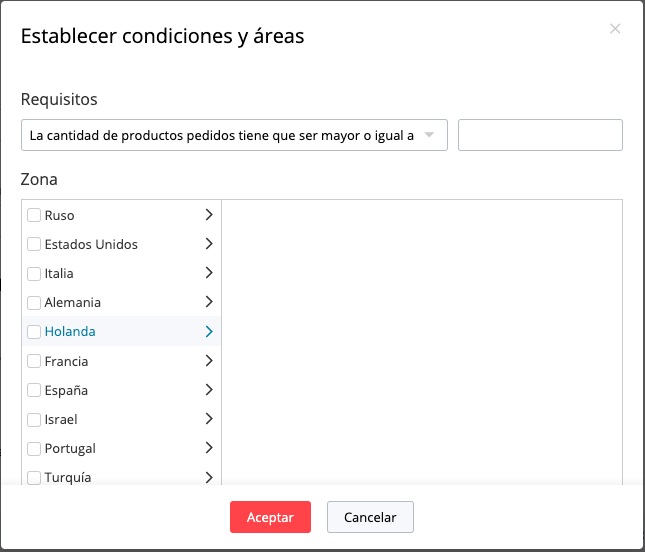
Task: Check the Estados Unidos checkbox
Action: (34, 244)
